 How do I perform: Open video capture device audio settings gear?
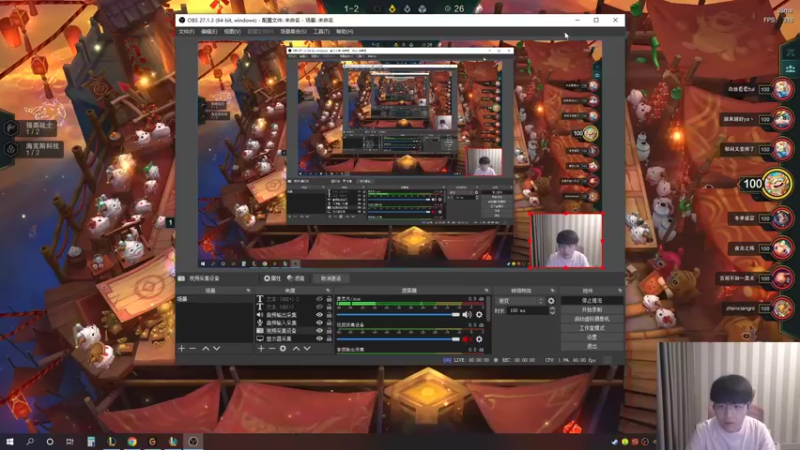pyautogui.click(x=479, y=339)
